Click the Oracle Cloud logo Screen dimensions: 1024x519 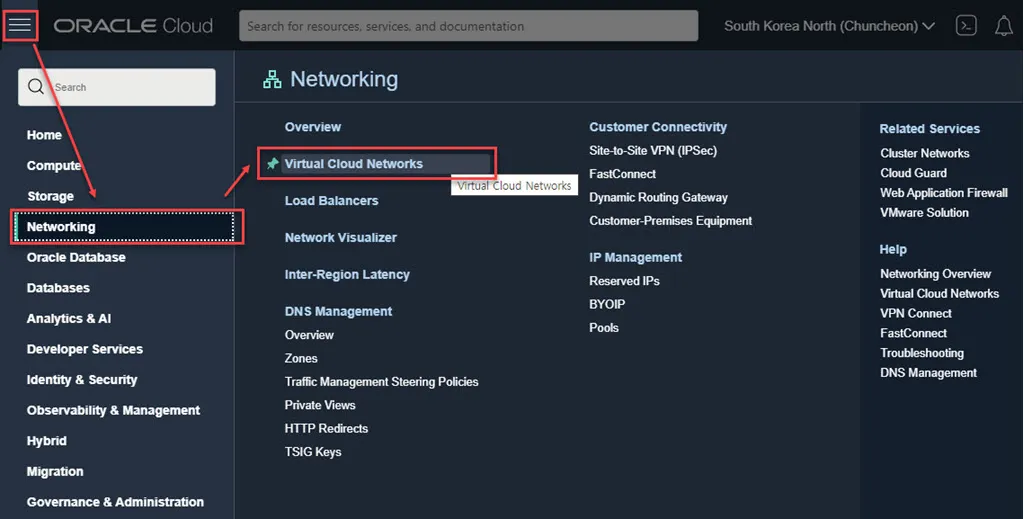133,26
